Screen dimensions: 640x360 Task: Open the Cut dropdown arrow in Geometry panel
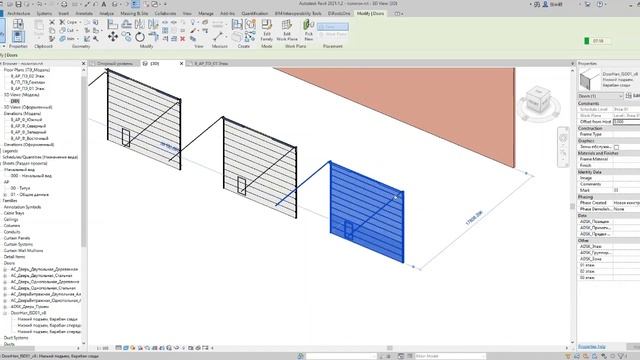pyautogui.click(x=77, y=30)
